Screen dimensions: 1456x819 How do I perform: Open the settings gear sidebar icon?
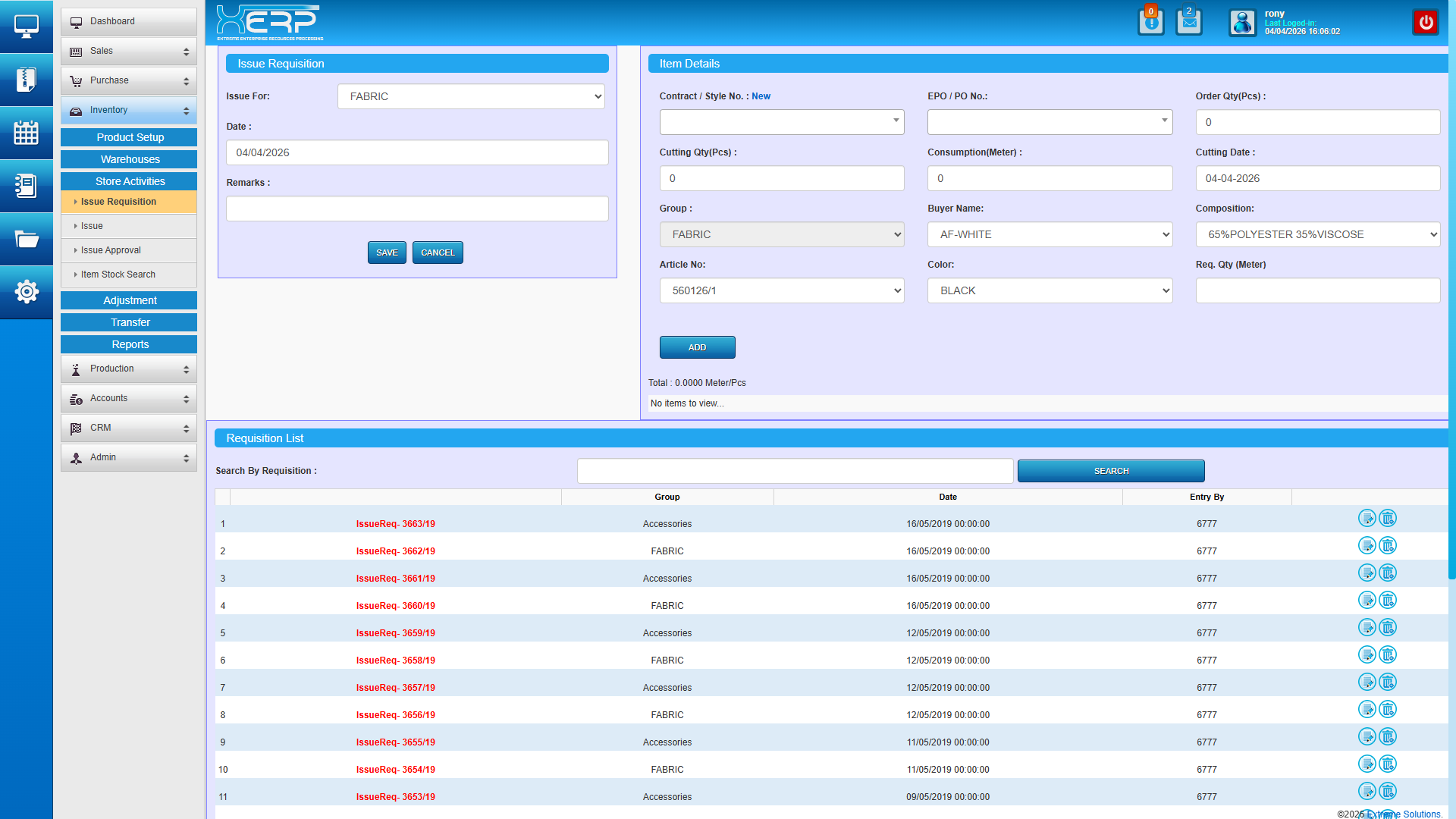click(x=27, y=292)
